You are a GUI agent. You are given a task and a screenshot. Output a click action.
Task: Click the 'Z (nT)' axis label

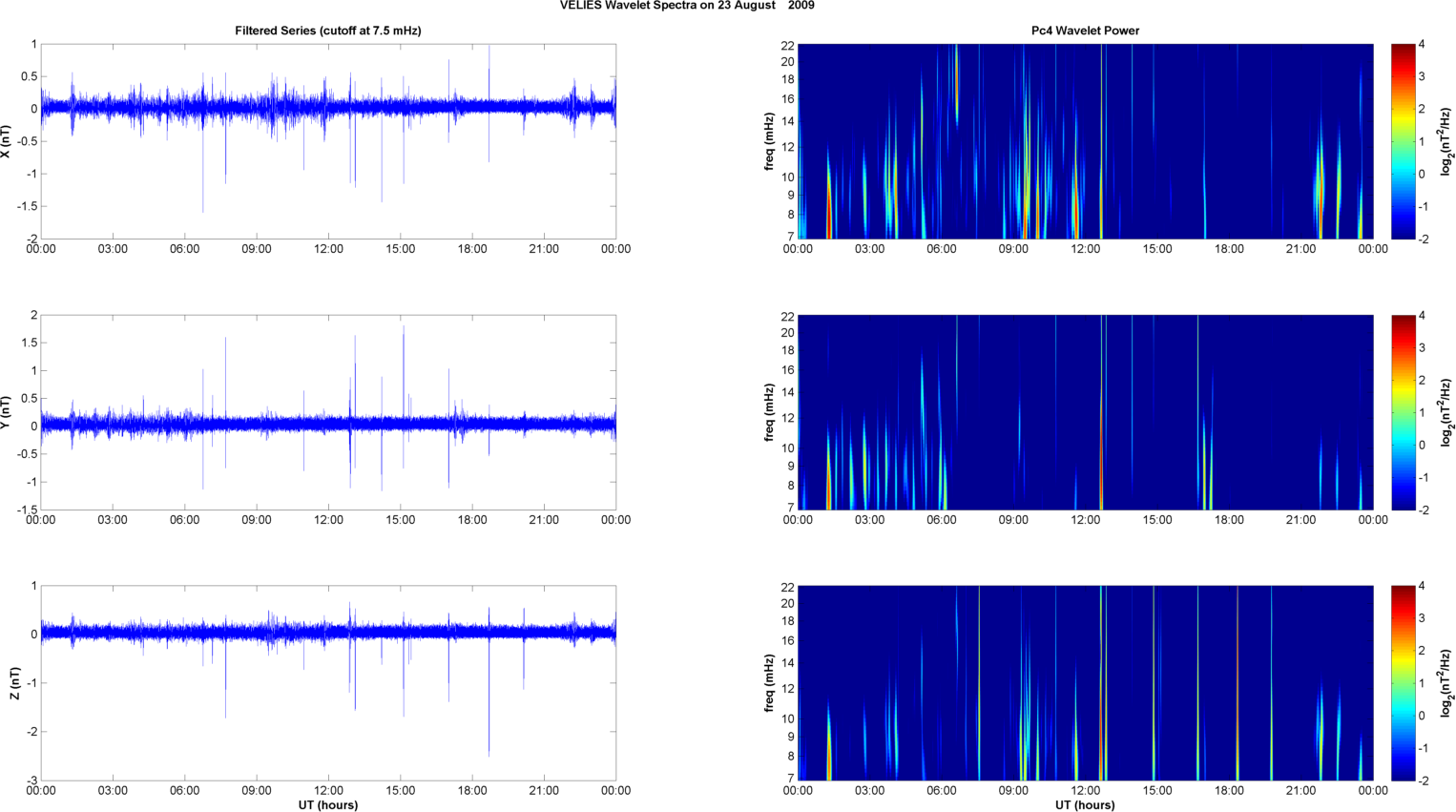[15, 683]
